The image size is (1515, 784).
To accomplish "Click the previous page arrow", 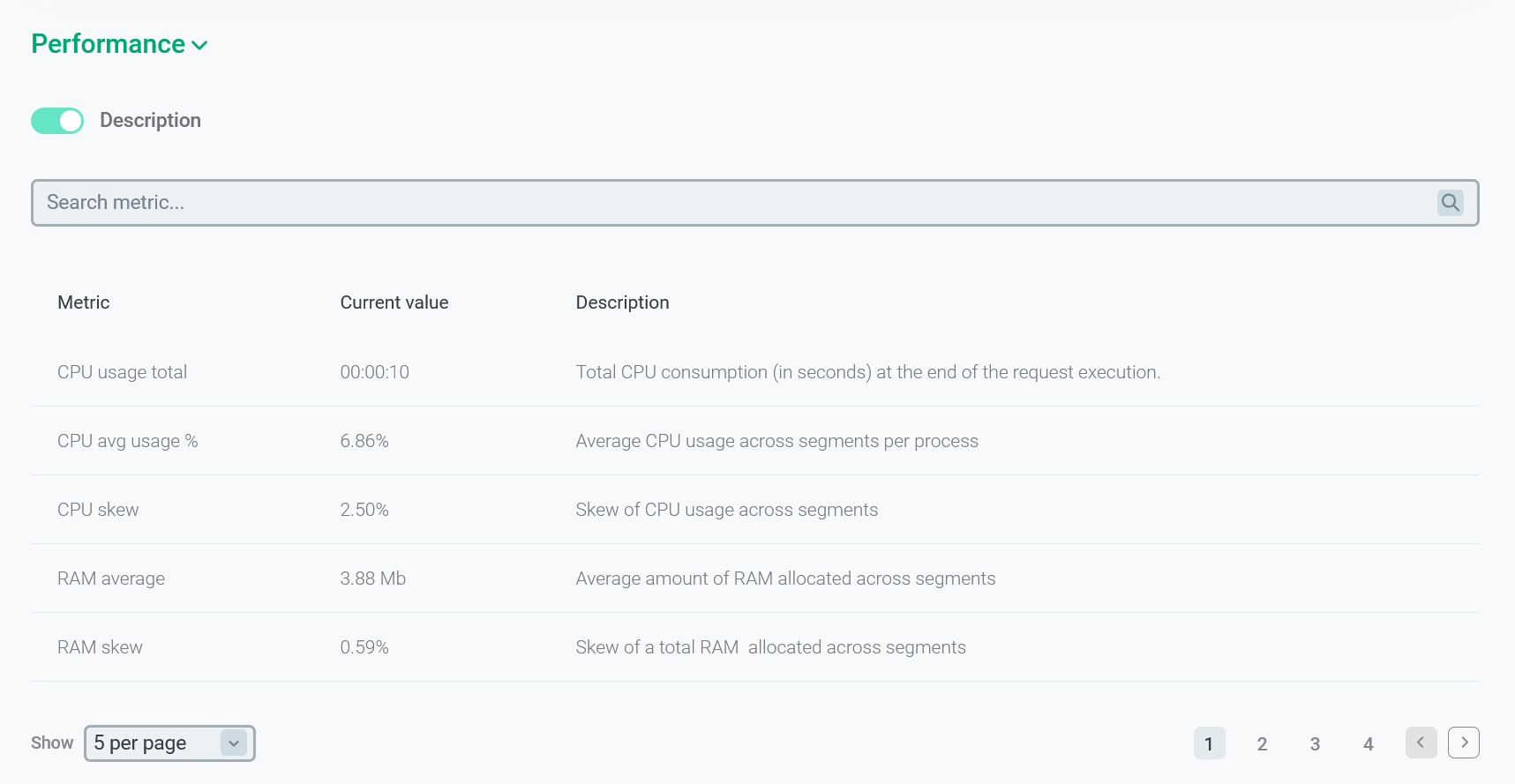I will (x=1421, y=743).
